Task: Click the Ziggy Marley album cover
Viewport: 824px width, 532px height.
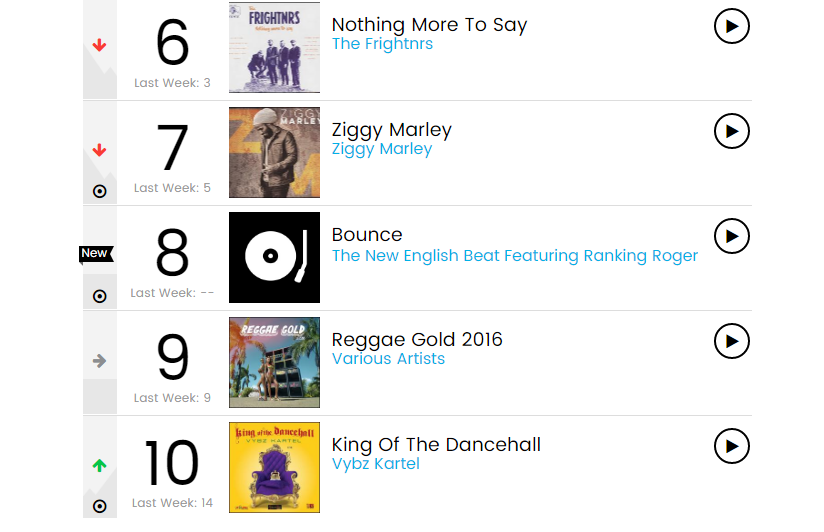Action: (x=274, y=152)
